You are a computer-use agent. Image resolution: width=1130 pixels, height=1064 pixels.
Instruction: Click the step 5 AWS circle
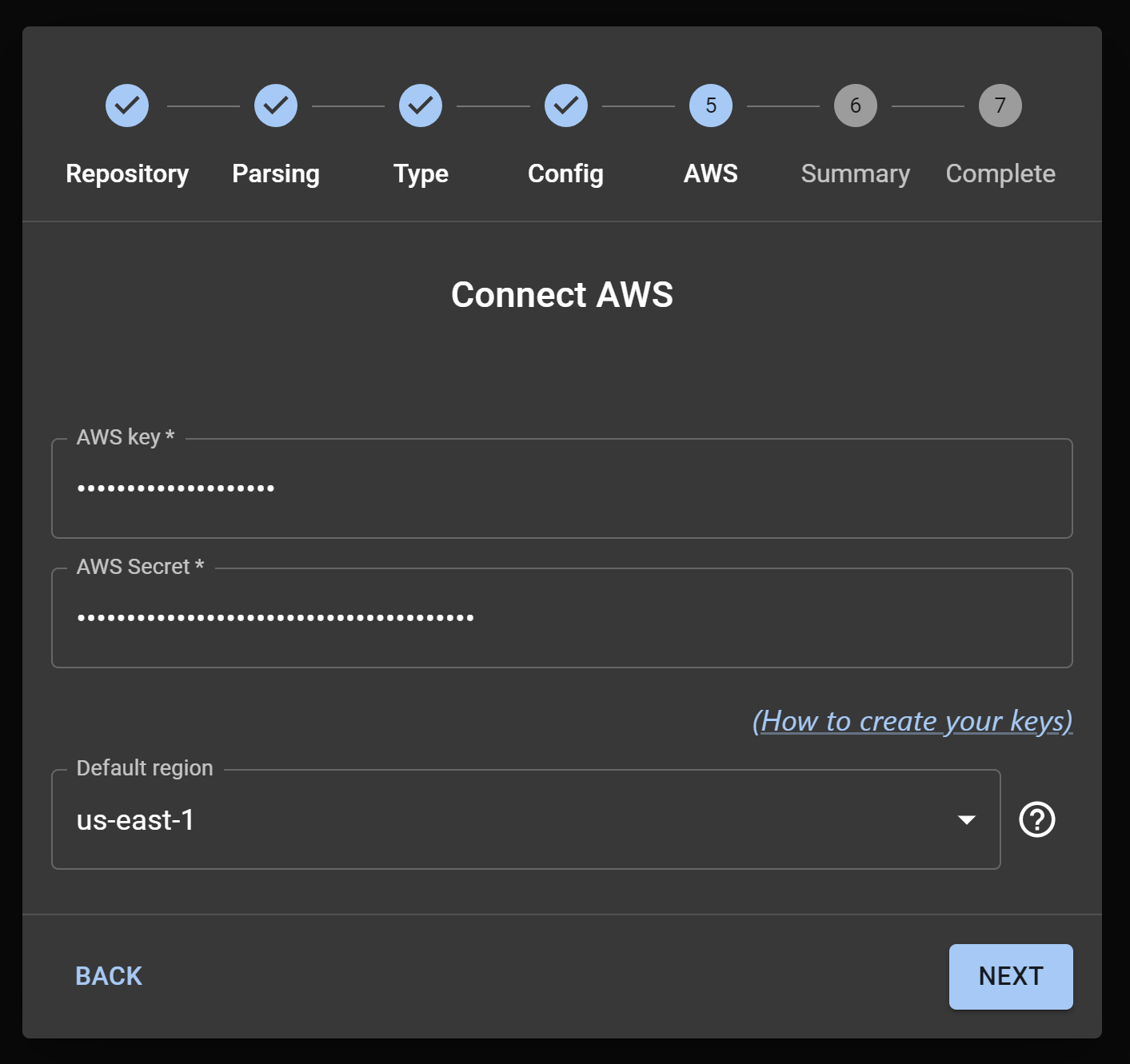click(711, 106)
